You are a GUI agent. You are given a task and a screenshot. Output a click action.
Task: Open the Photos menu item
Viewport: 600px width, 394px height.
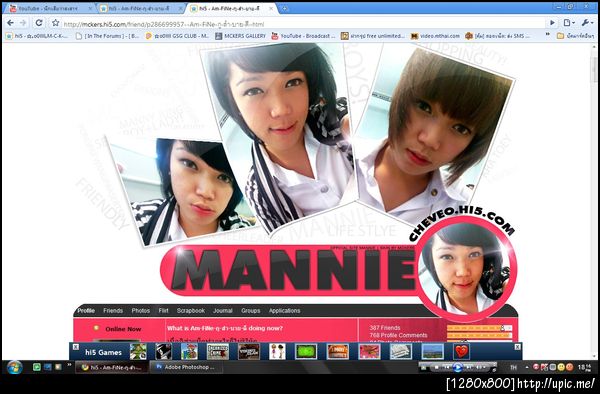pyautogui.click(x=141, y=311)
